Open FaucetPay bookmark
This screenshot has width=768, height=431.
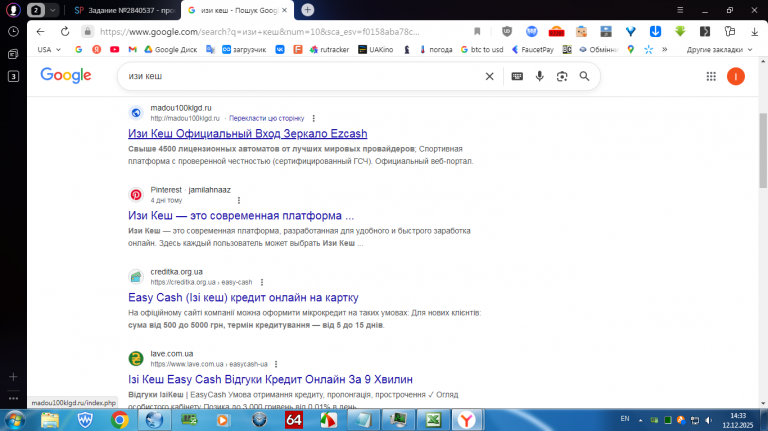tap(532, 49)
